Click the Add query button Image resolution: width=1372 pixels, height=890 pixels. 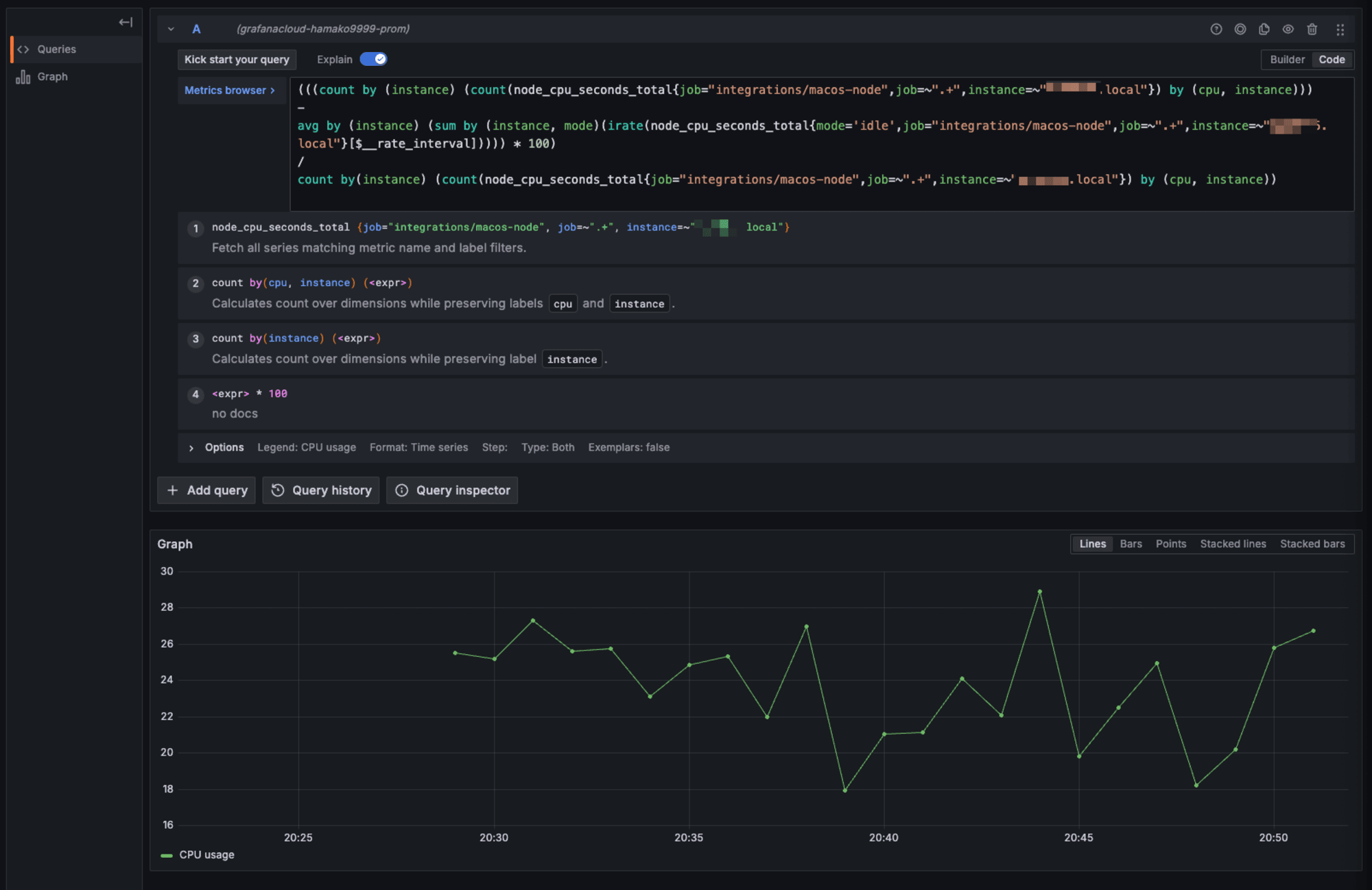tap(206, 490)
